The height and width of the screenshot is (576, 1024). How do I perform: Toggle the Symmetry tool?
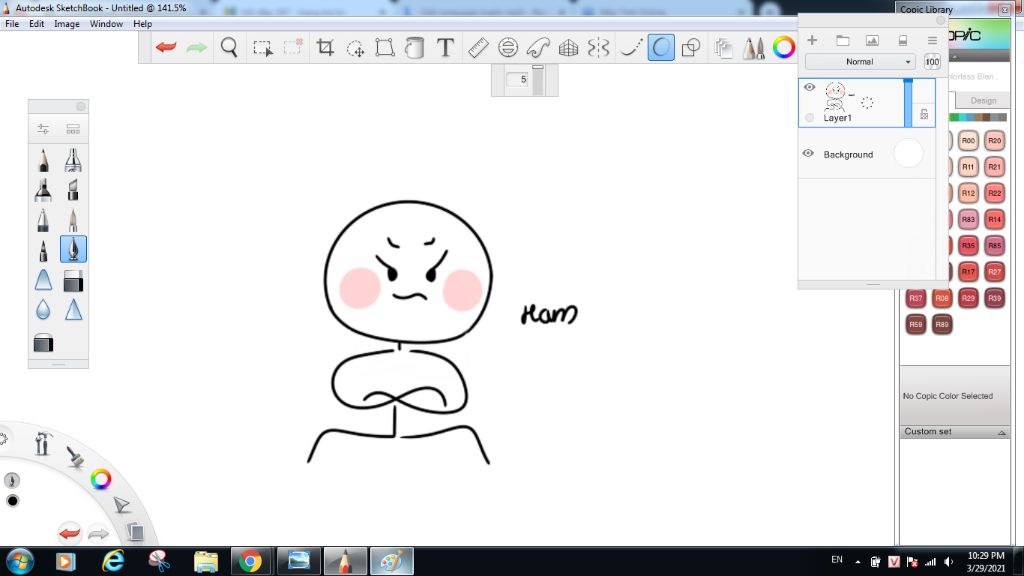[598, 48]
